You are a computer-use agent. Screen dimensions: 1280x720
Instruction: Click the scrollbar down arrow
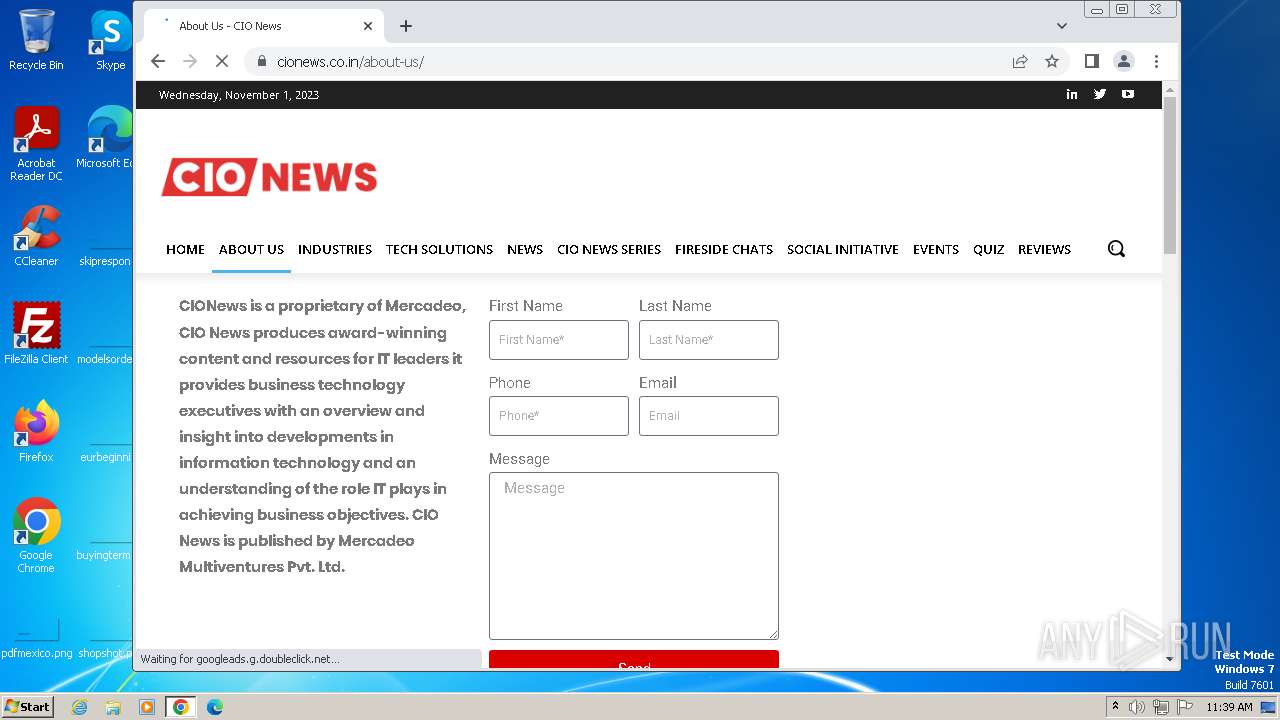tap(1170, 660)
